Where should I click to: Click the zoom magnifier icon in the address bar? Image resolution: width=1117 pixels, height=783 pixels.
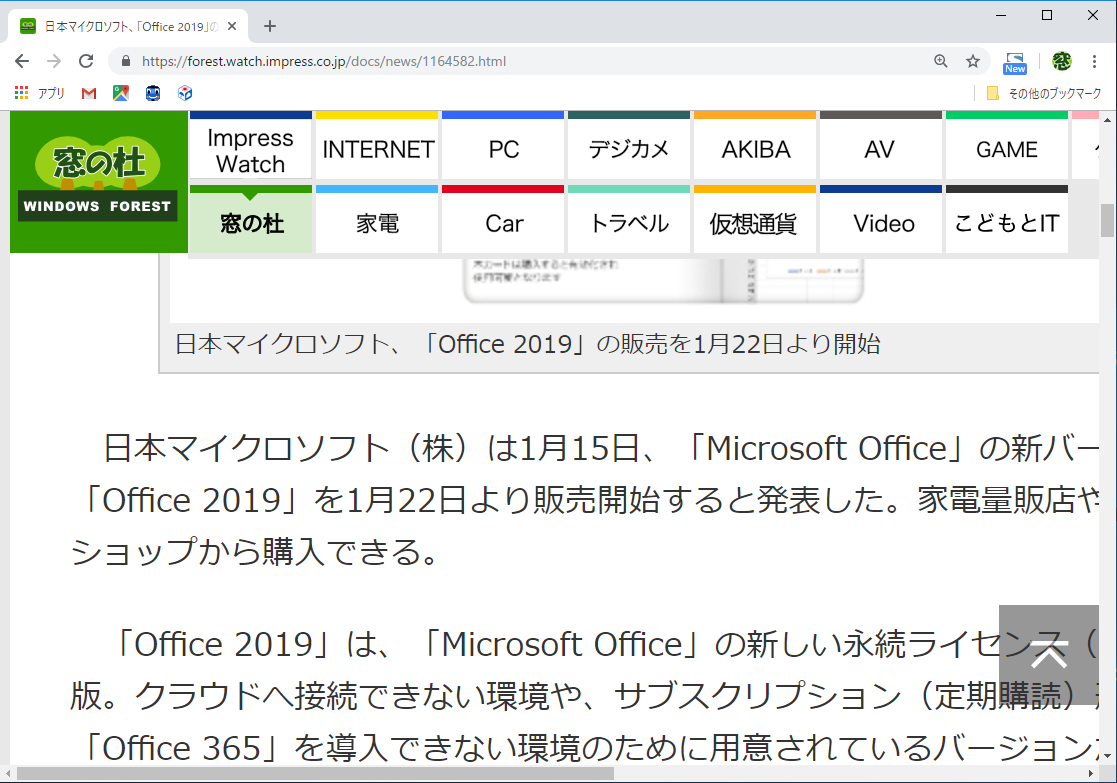pyautogui.click(x=940, y=61)
